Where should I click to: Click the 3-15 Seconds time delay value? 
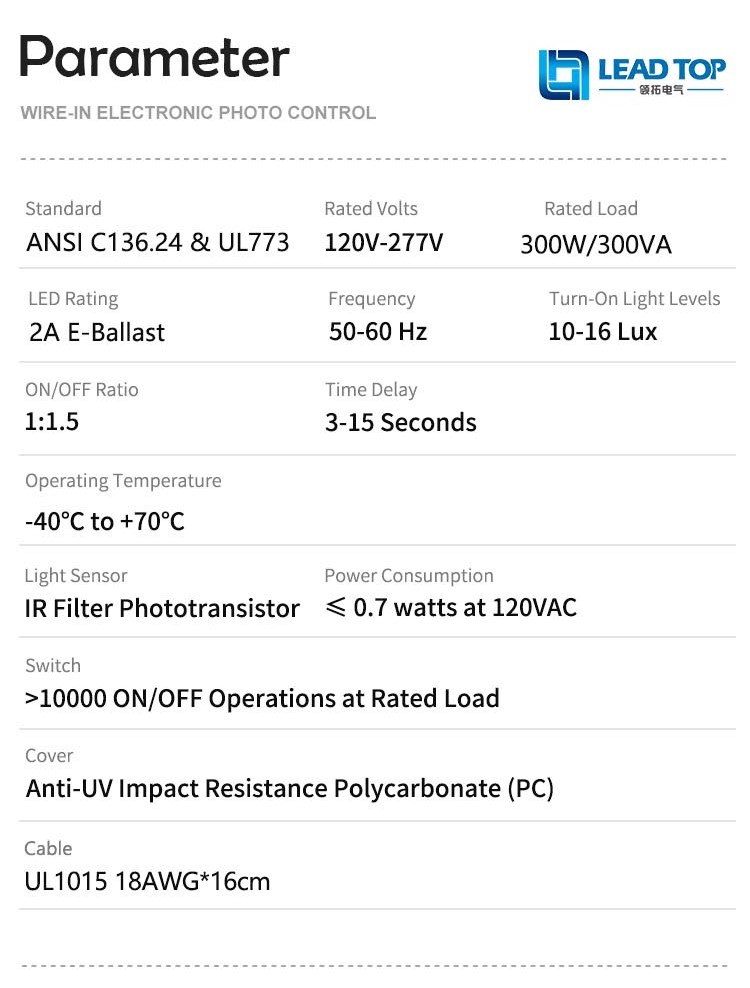point(400,422)
